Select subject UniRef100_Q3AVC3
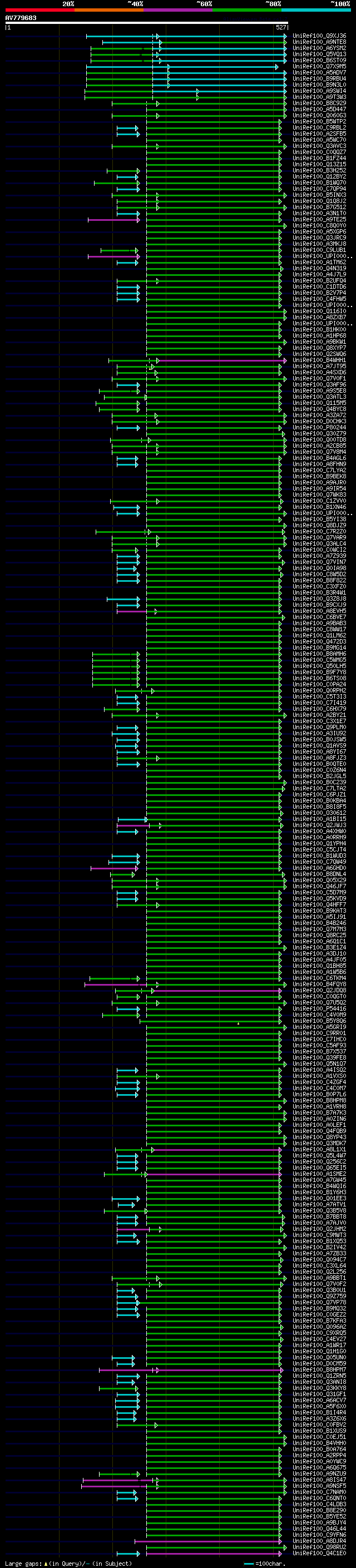 (x=319, y=146)
